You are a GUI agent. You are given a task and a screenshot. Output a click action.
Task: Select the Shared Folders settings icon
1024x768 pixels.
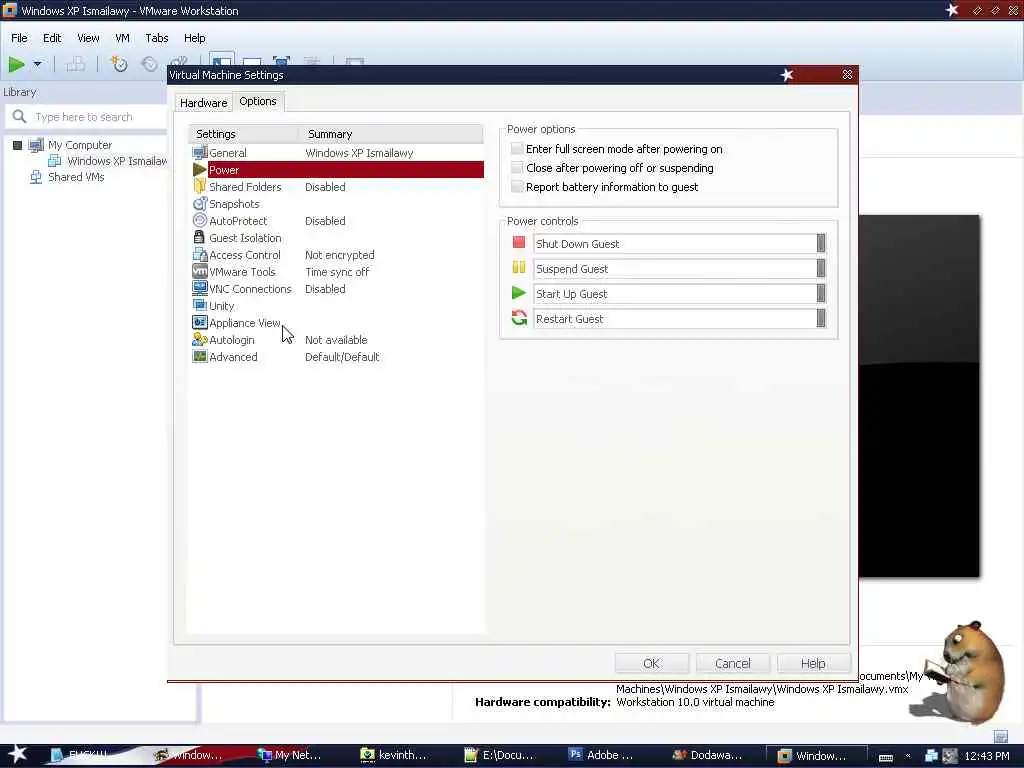coord(200,187)
